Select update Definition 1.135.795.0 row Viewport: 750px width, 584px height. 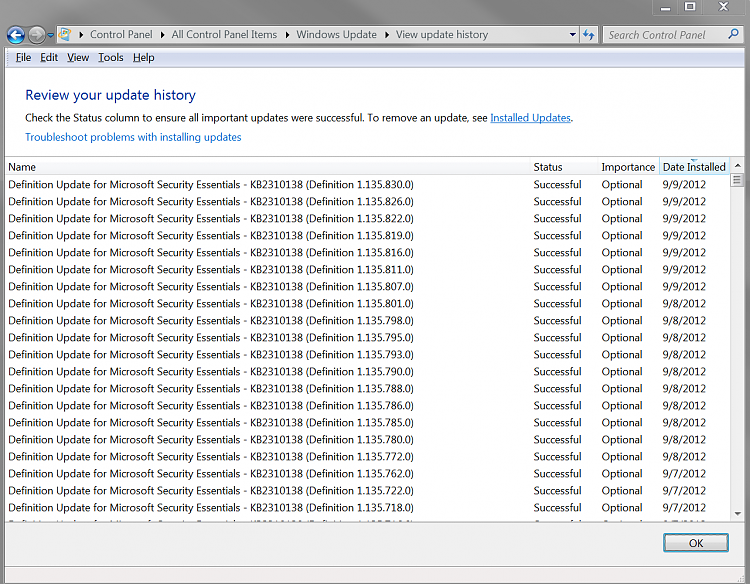tap(367, 338)
